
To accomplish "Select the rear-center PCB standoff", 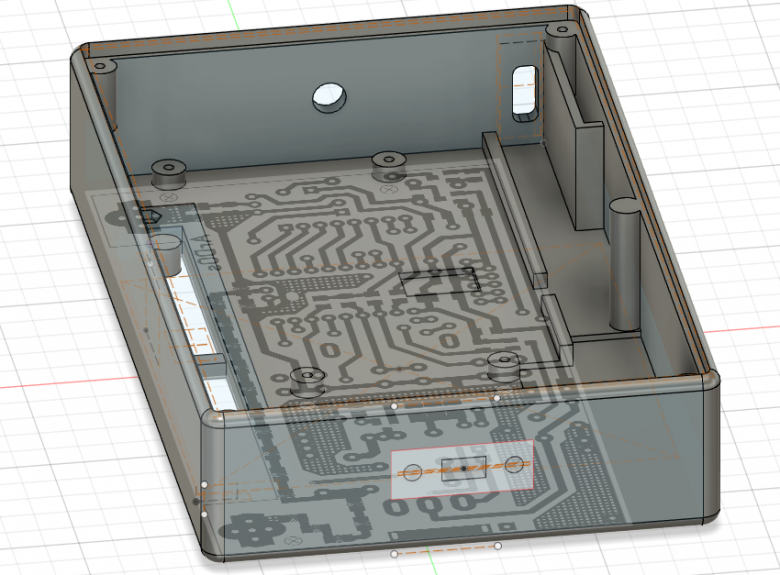I will point(387,163).
